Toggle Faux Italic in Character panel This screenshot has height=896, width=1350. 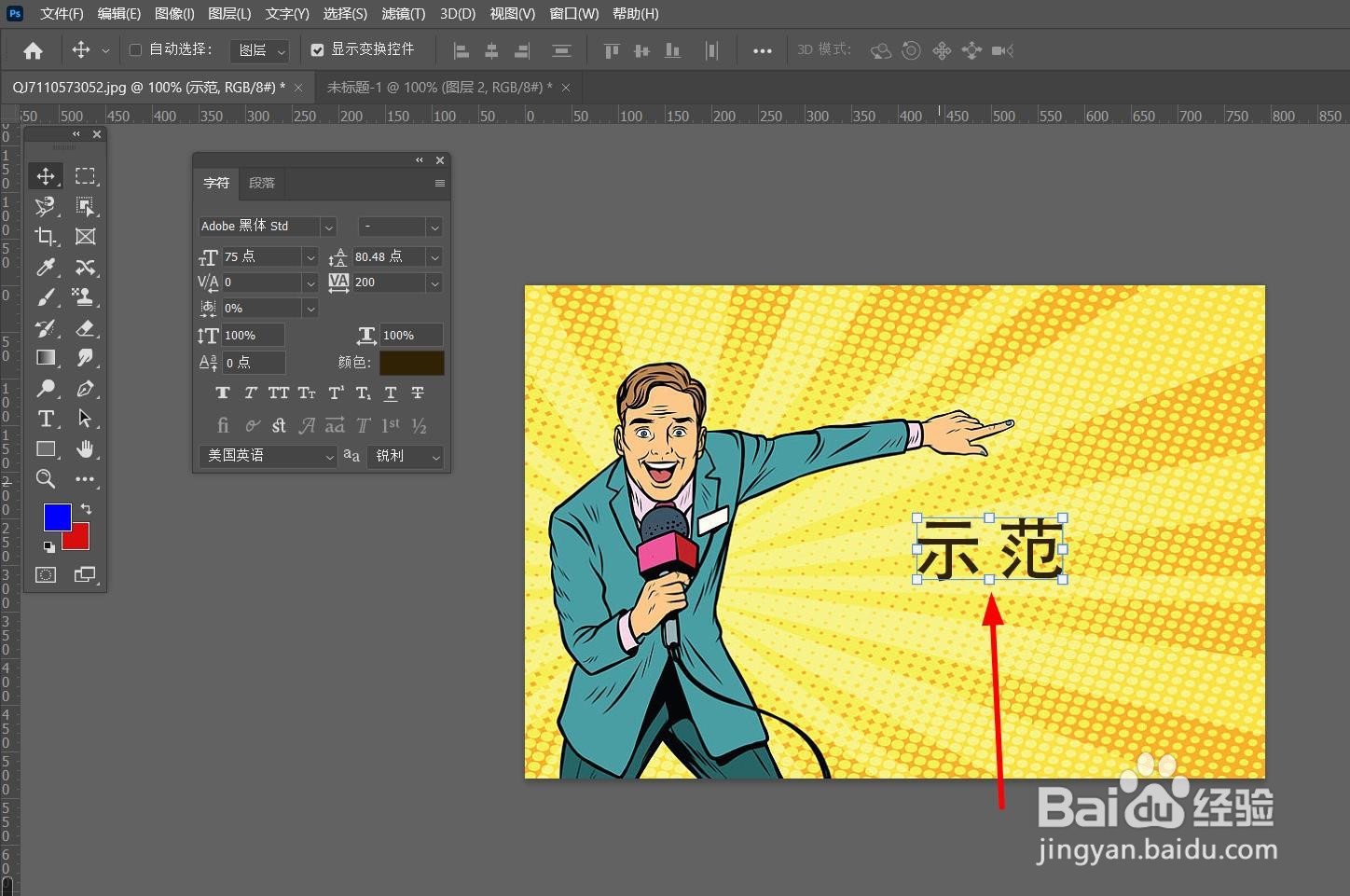click(250, 393)
